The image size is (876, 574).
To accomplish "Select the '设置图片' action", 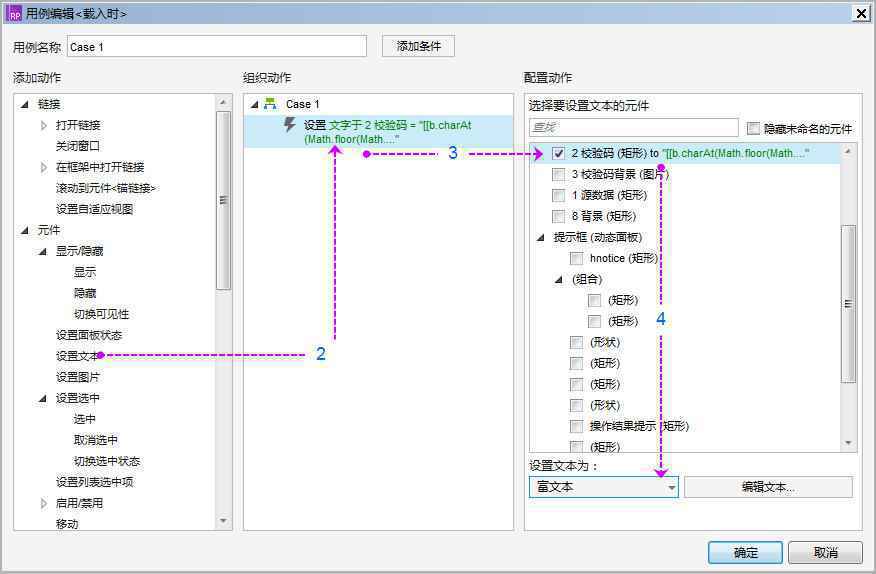I will point(78,377).
